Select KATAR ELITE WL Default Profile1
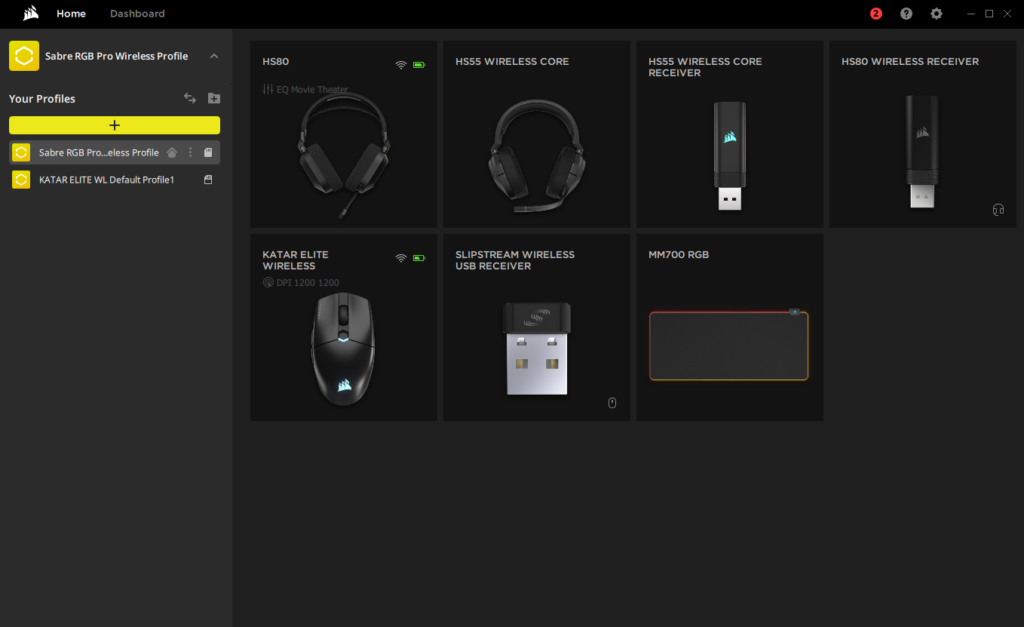Screen dimensions: 1024x627 click(x=114, y=180)
